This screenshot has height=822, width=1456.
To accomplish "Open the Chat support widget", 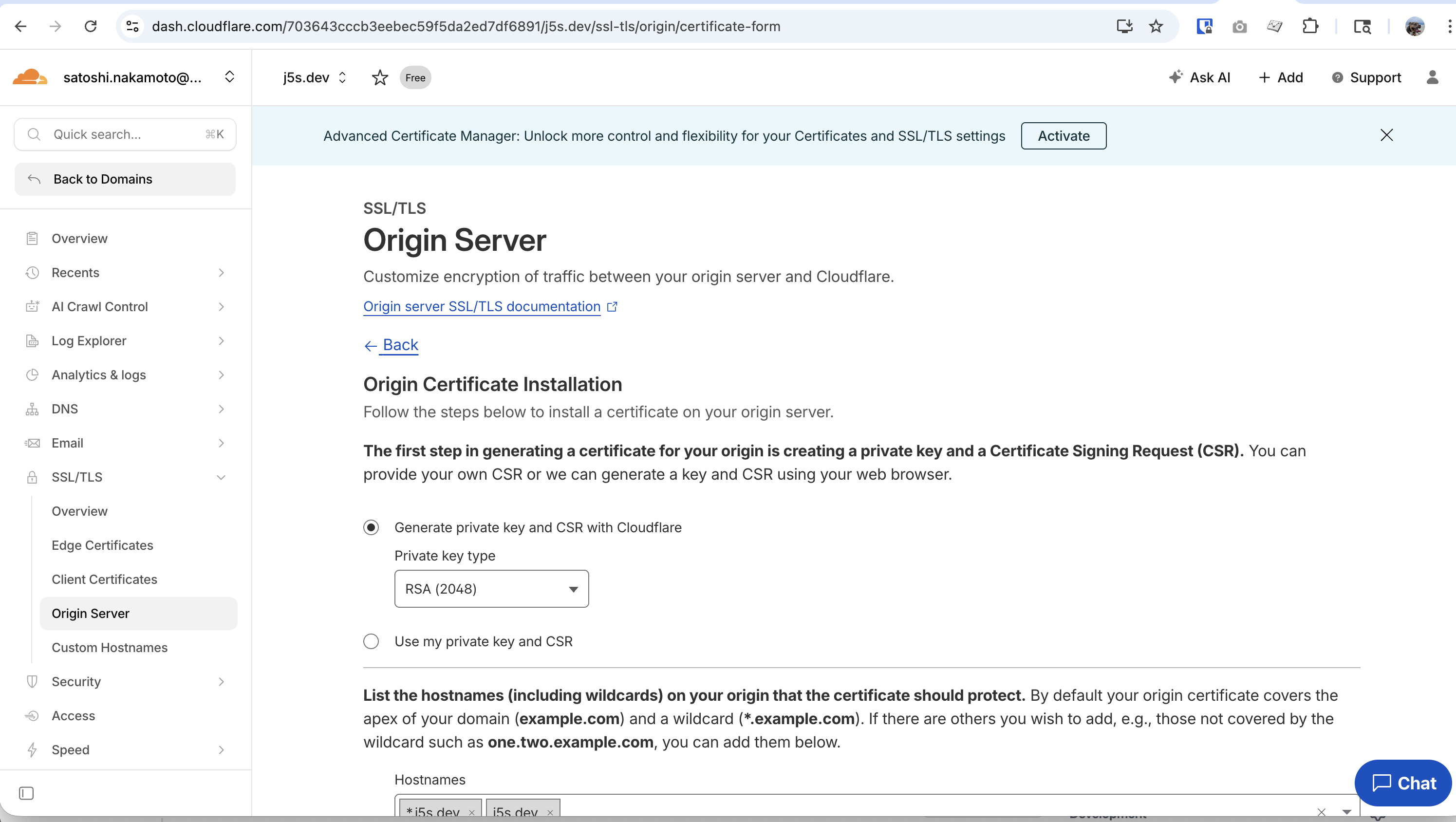I will tap(1403, 783).
